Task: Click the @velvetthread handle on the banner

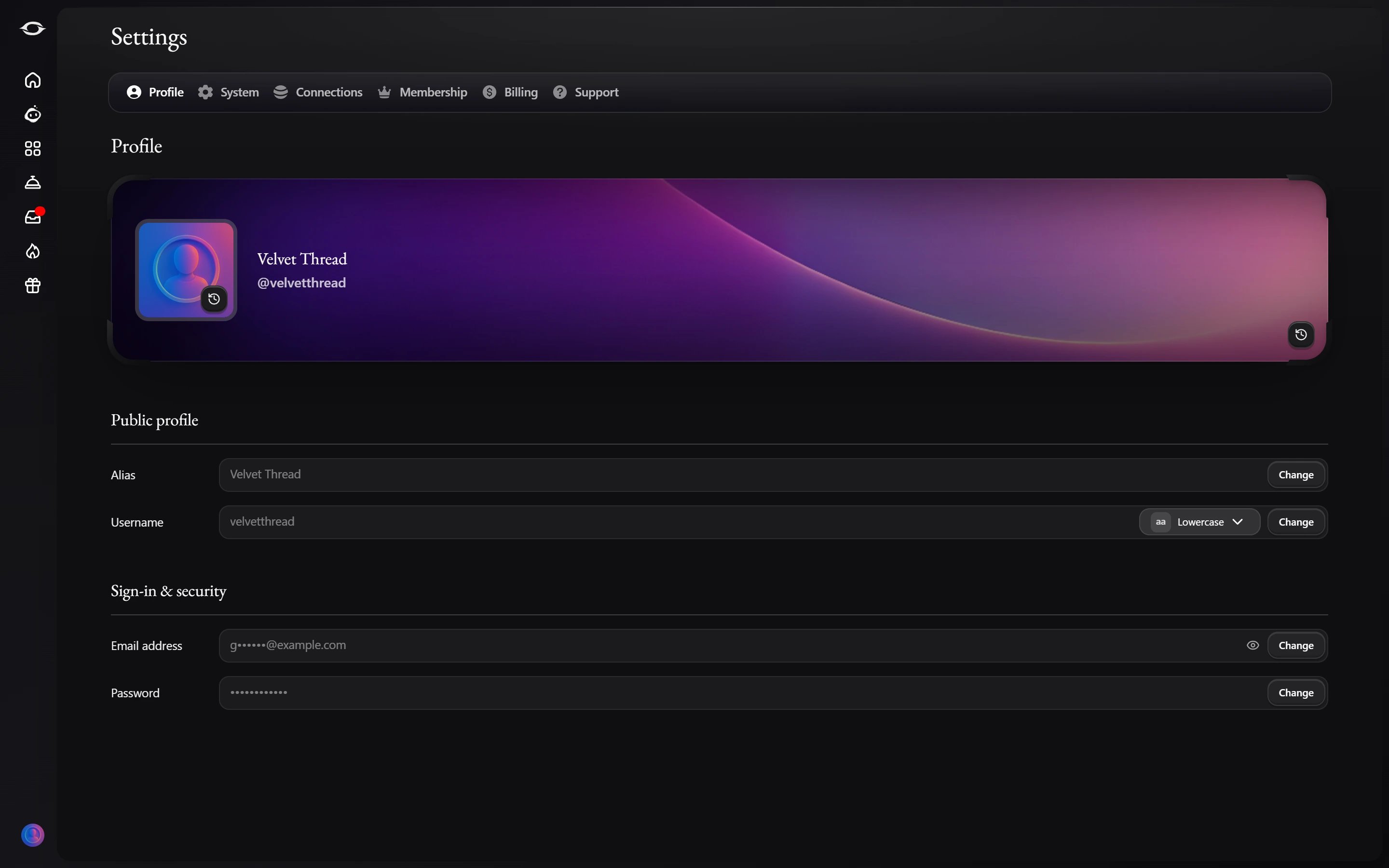Action: point(301,283)
